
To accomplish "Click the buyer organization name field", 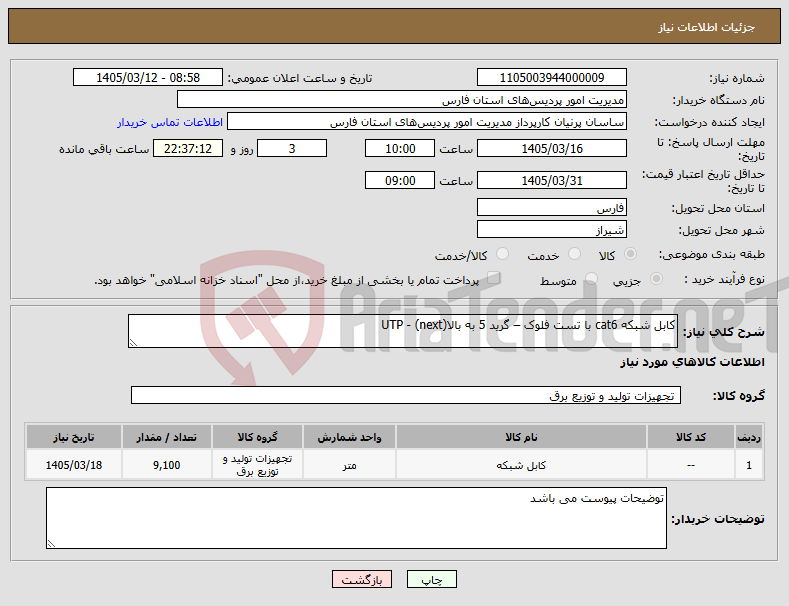I will [x=402, y=100].
